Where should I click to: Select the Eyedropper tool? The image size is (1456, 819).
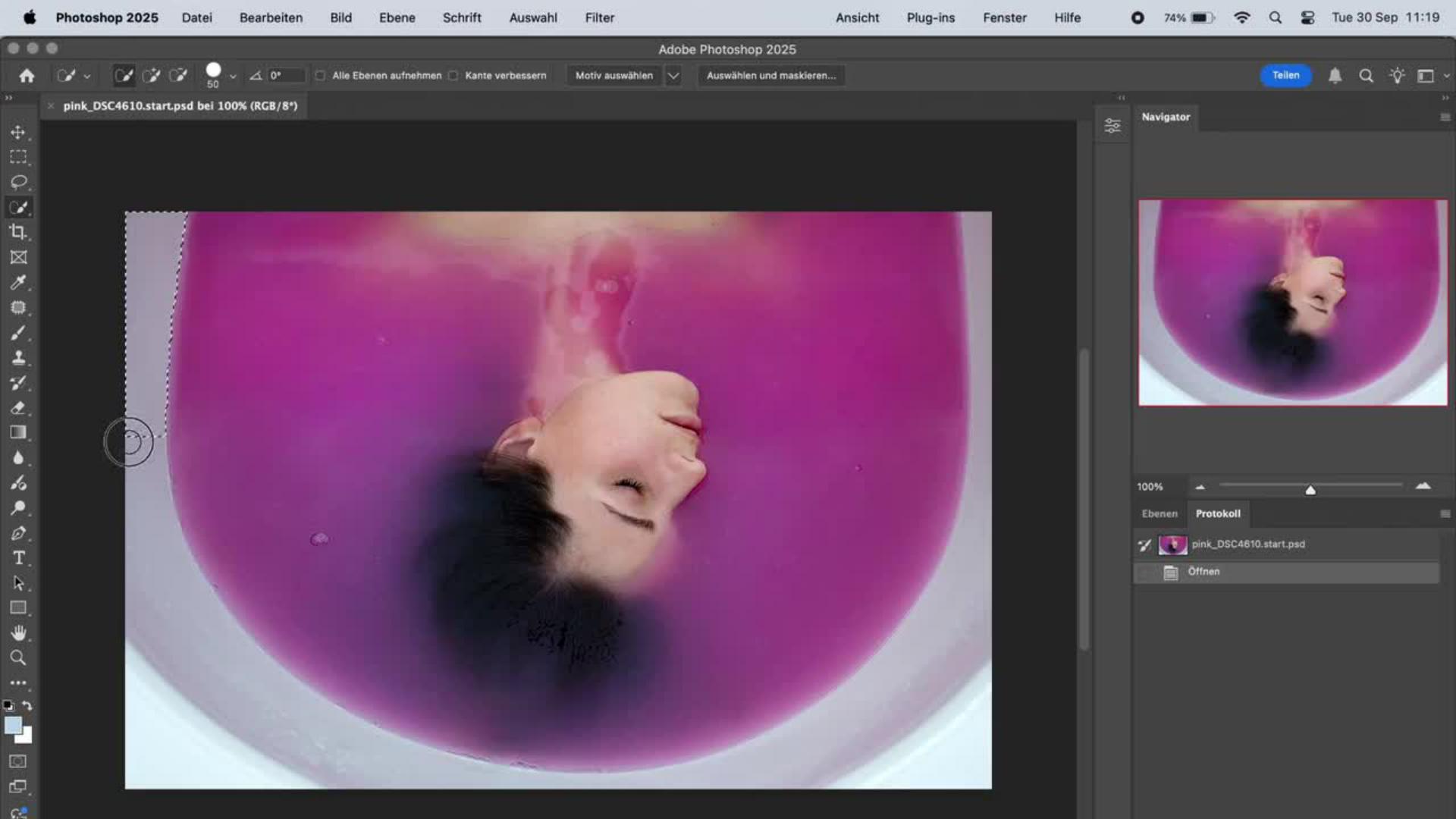18,283
